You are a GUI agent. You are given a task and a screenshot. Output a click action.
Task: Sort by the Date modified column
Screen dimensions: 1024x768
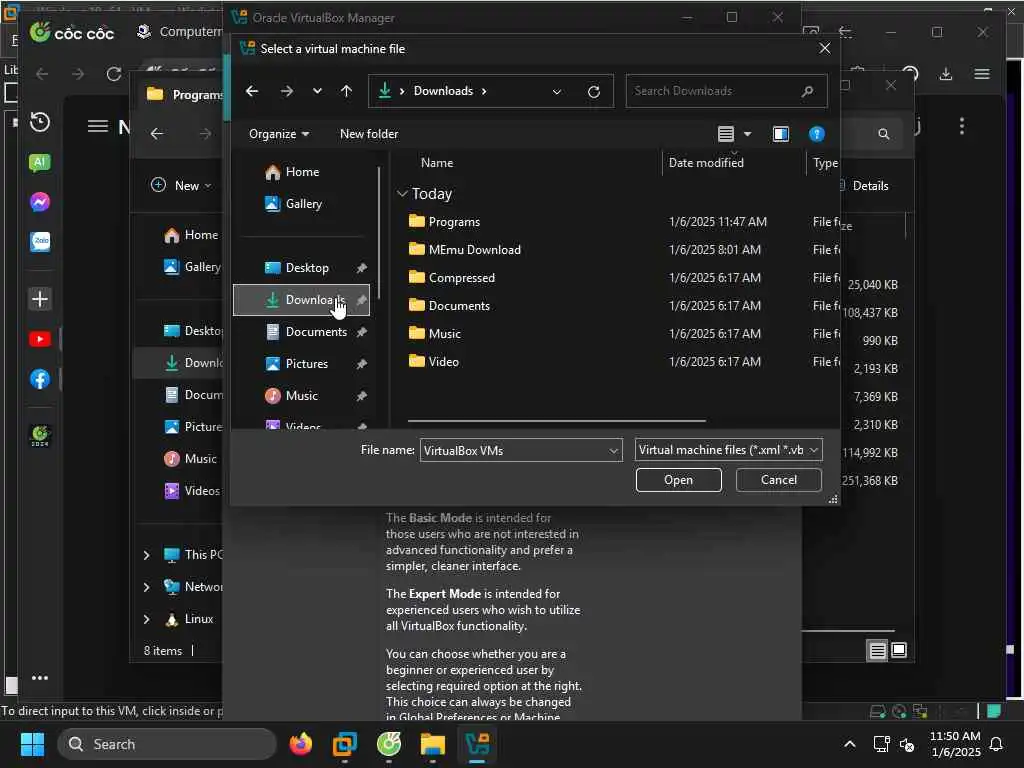pos(706,163)
